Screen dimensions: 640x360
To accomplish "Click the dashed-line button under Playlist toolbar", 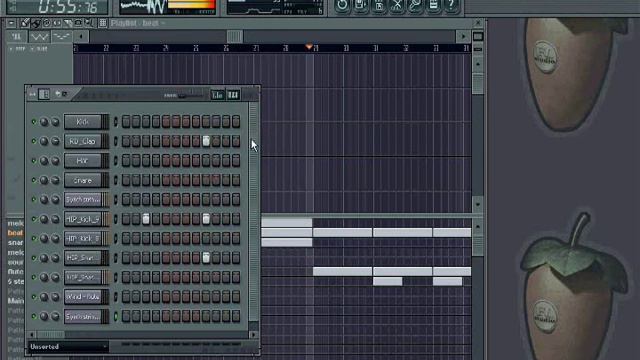I will 61,37.
